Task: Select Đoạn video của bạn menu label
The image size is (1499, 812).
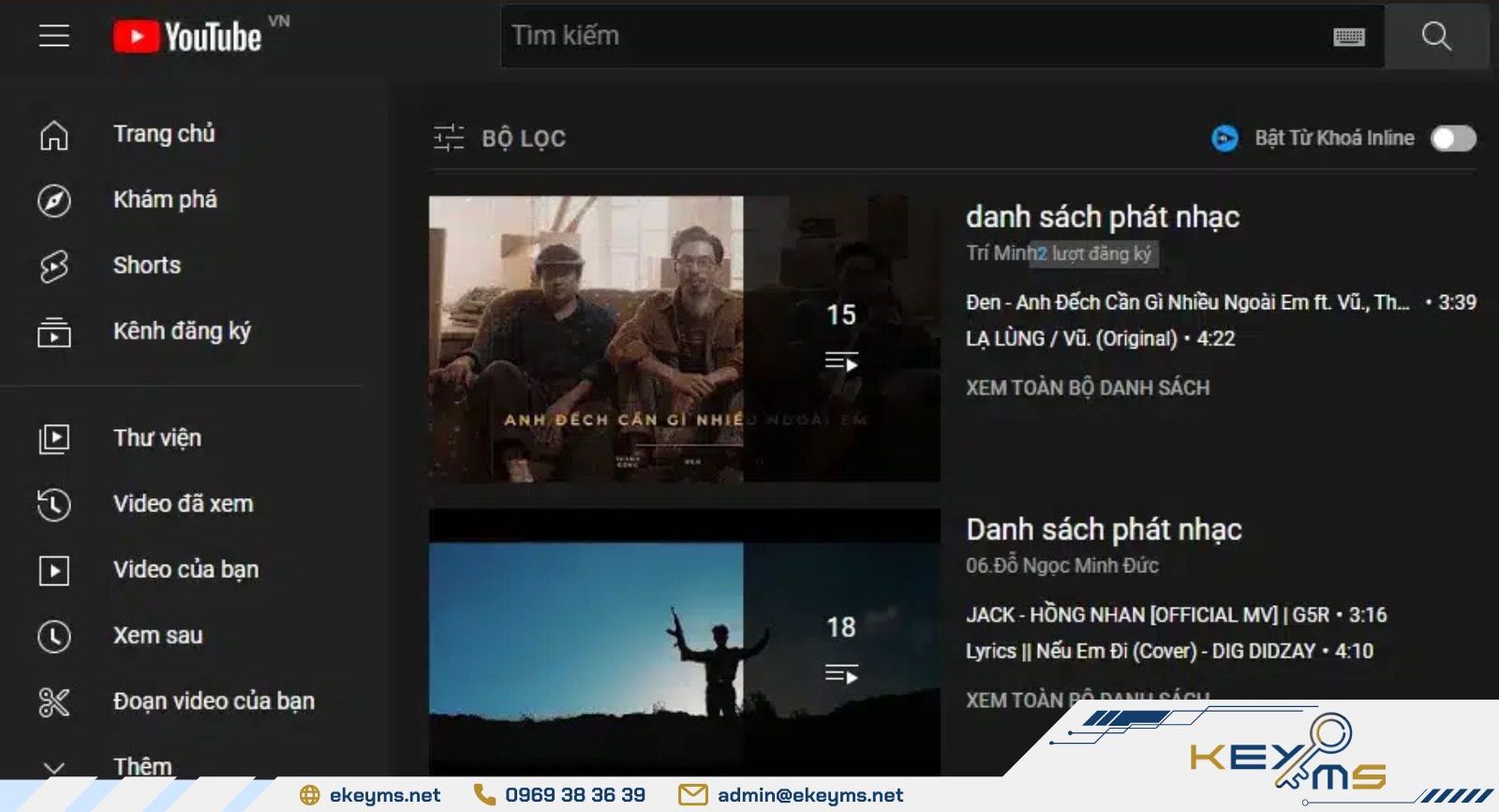Action: pos(214,701)
